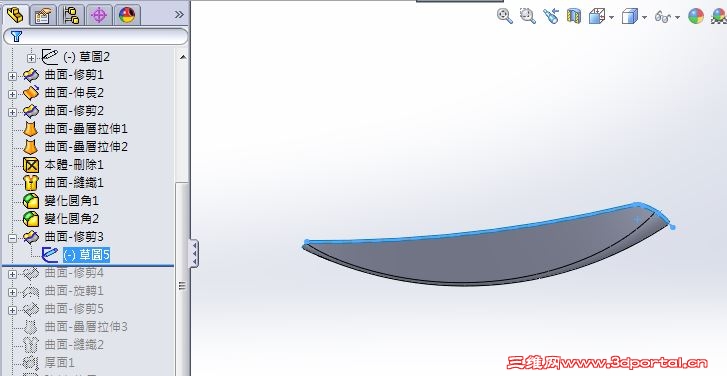The height and width of the screenshot is (376, 727).
Task: Expand the 曲面-伸長2 feature node
Action: point(13,94)
